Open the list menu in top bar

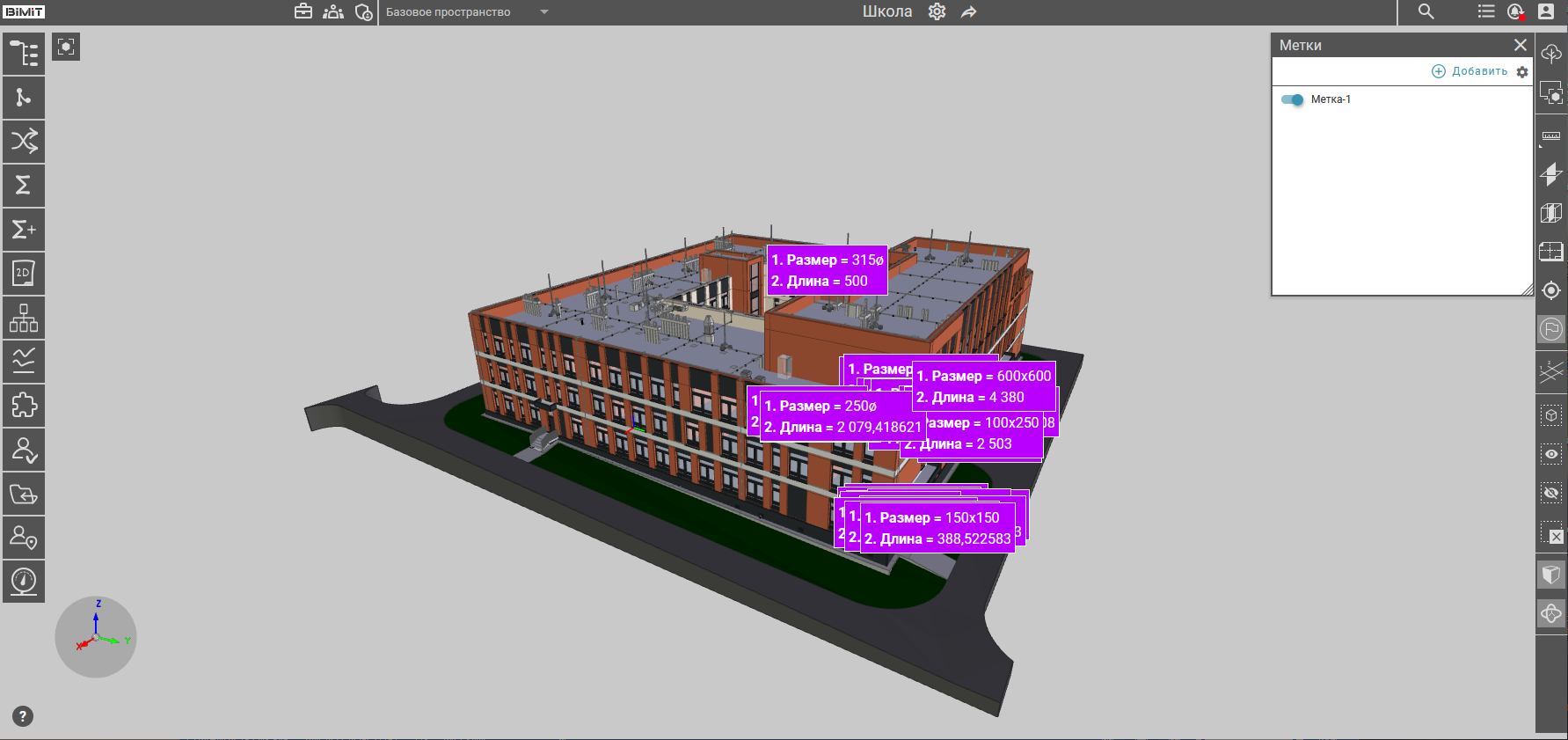point(1486,11)
